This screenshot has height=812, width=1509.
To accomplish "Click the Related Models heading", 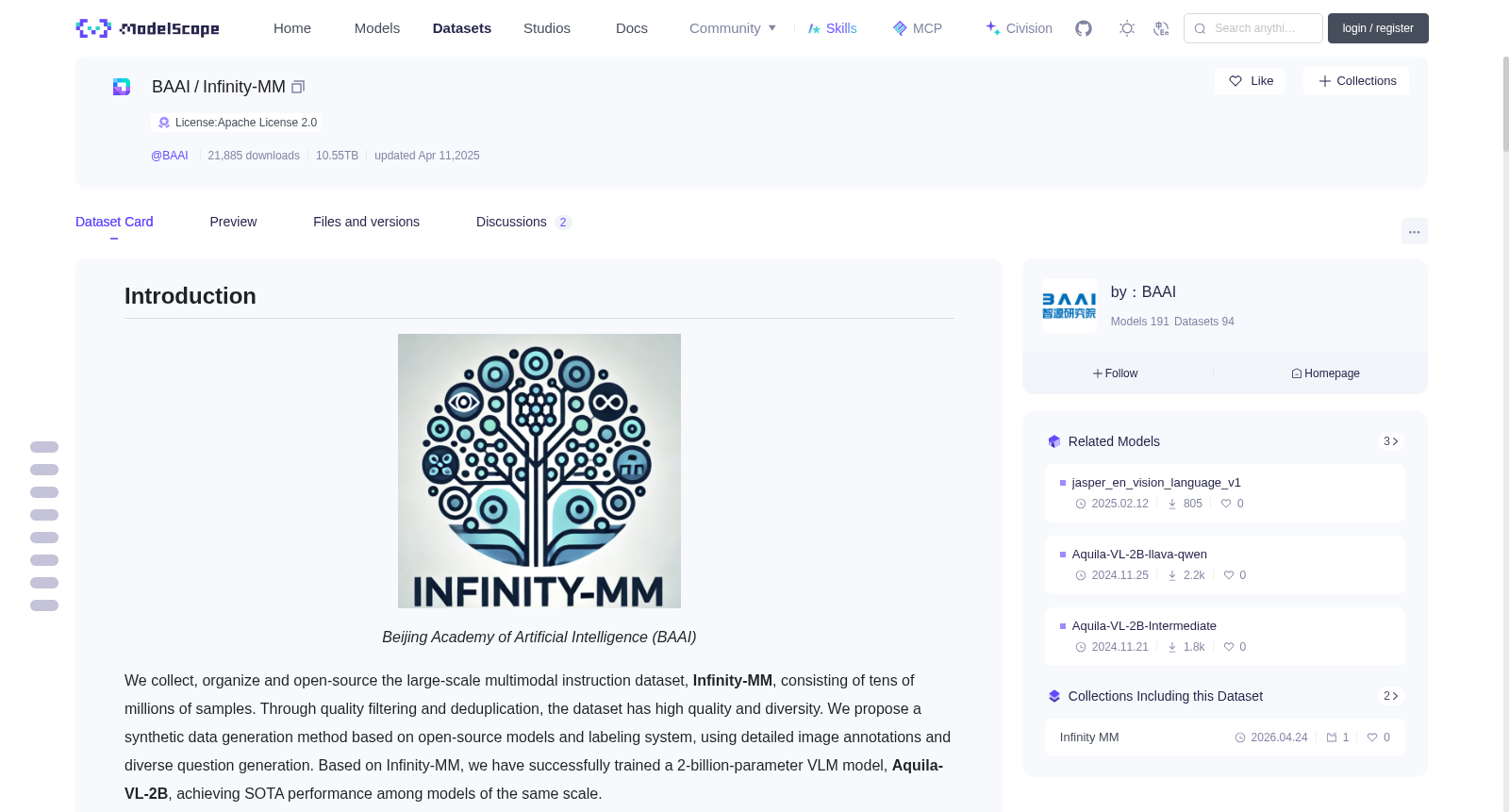I will pos(1114,441).
